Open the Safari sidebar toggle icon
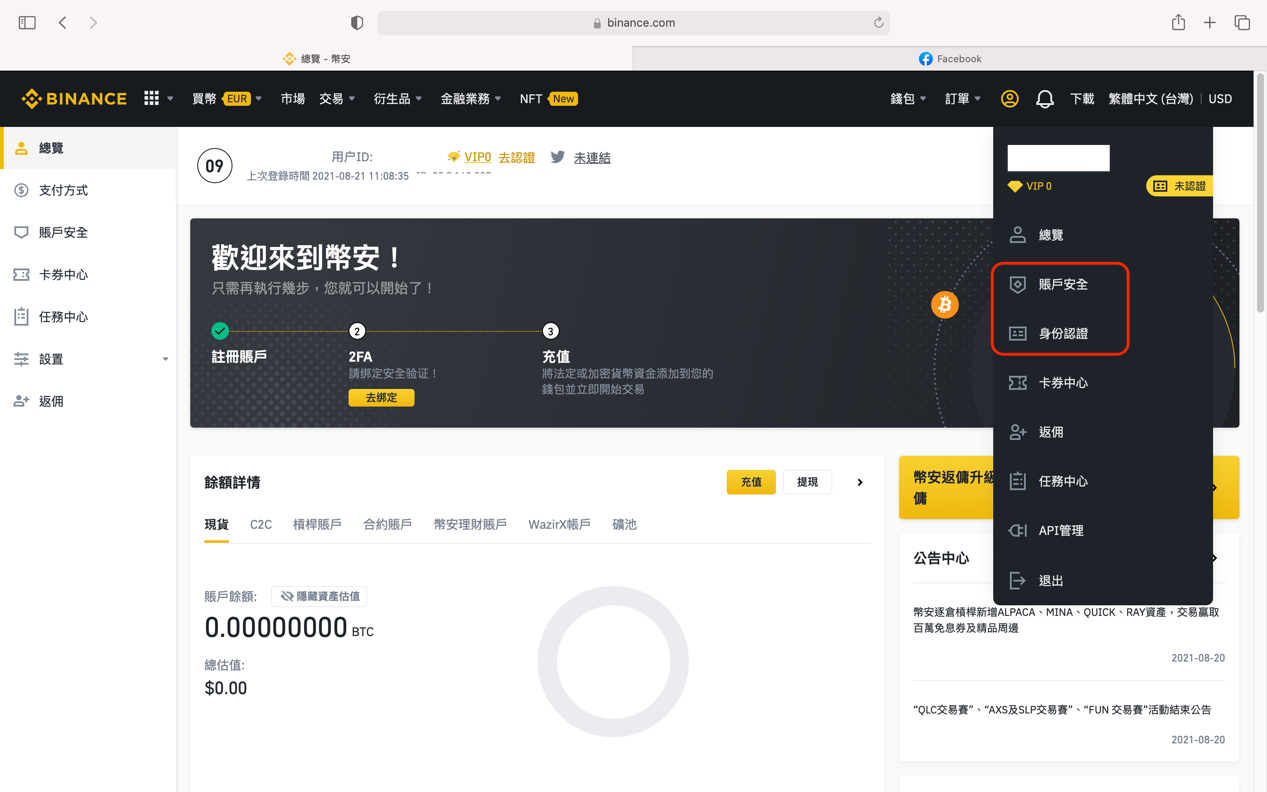1267x792 pixels. (x=27, y=22)
